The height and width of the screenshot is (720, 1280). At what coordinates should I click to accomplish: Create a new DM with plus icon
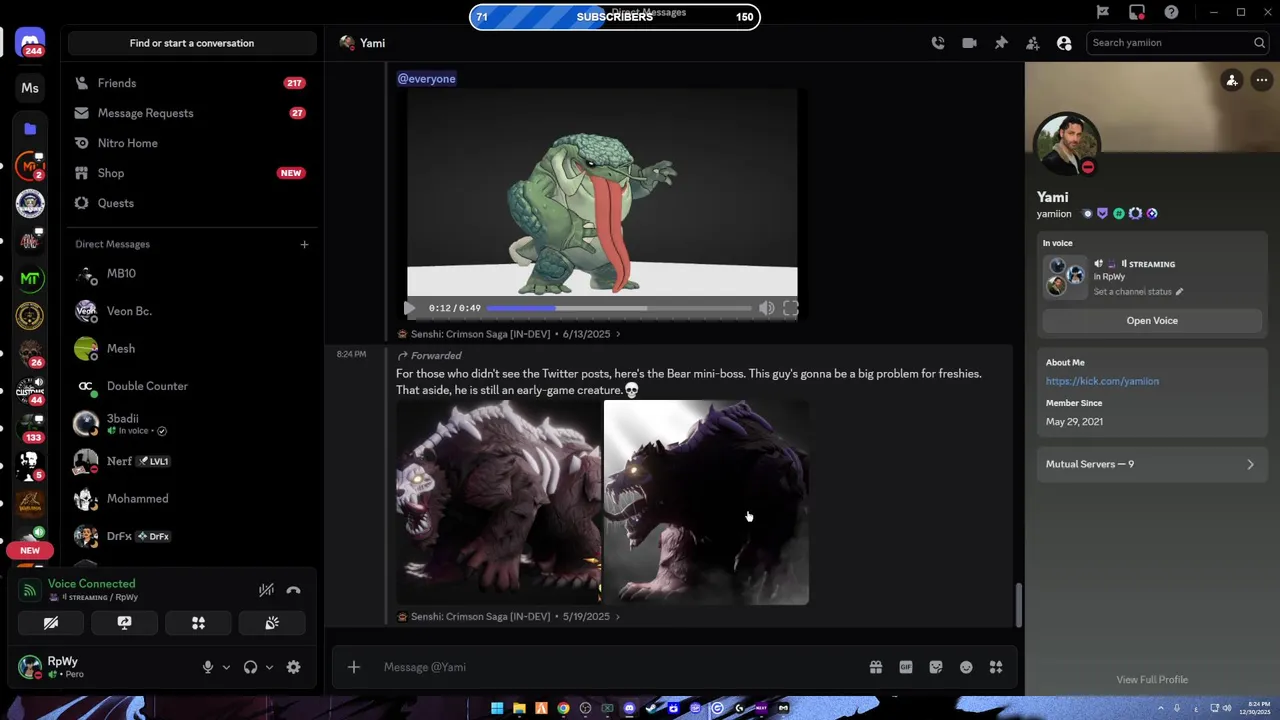(x=304, y=244)
